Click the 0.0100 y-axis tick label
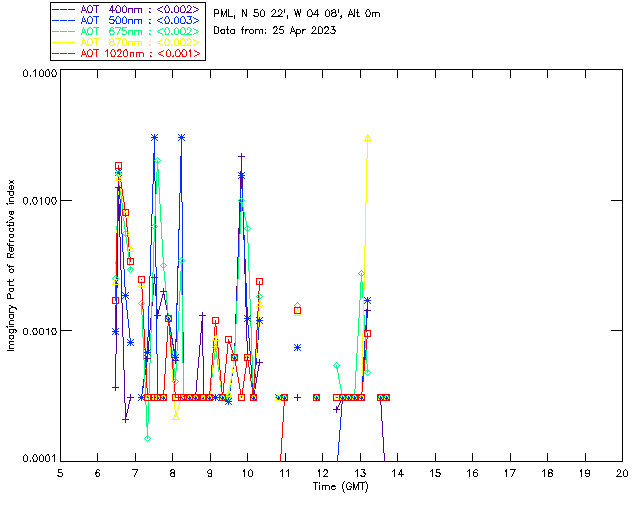 click(38, 201)
